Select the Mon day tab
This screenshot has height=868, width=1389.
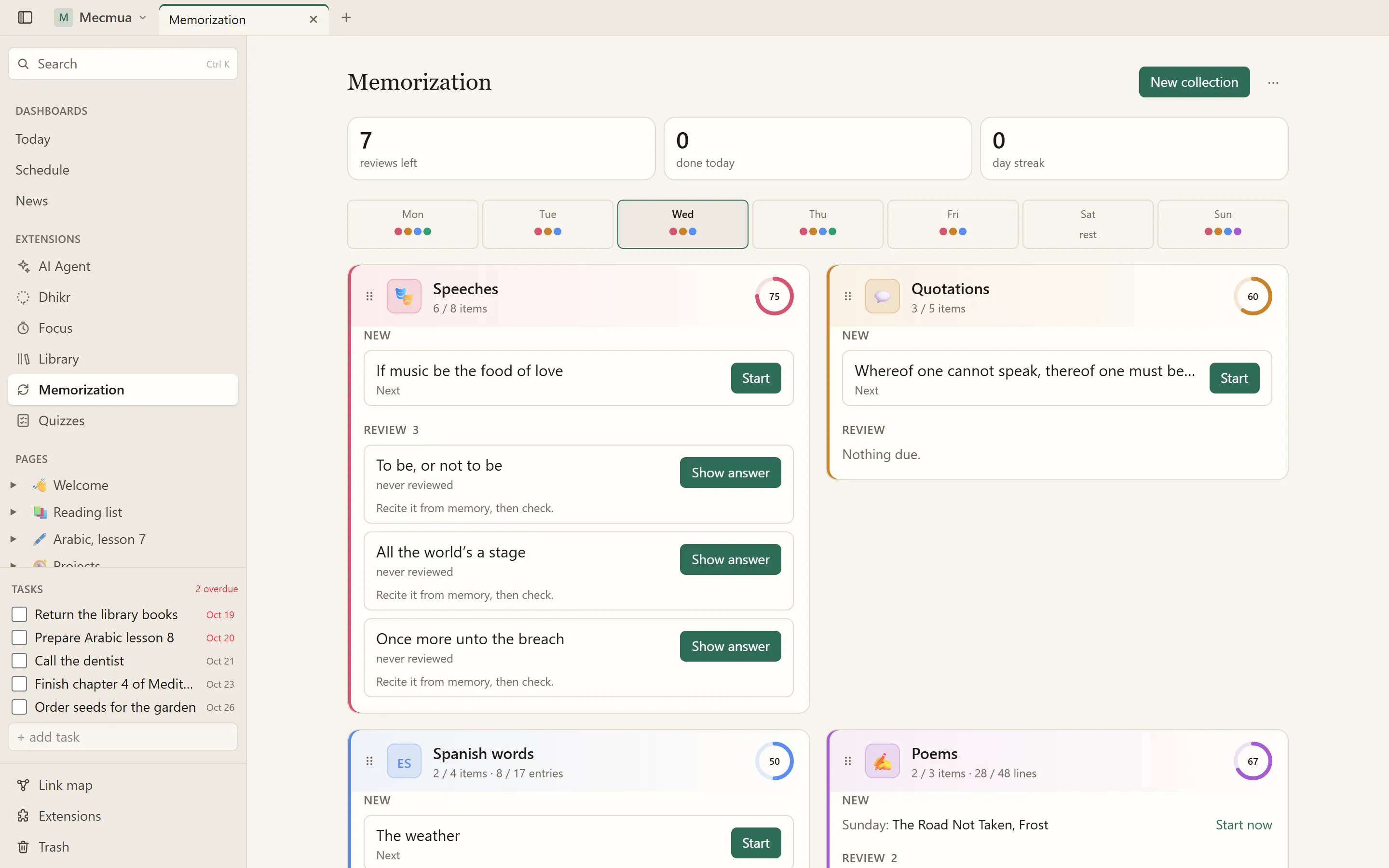click(x=413, y=224)
